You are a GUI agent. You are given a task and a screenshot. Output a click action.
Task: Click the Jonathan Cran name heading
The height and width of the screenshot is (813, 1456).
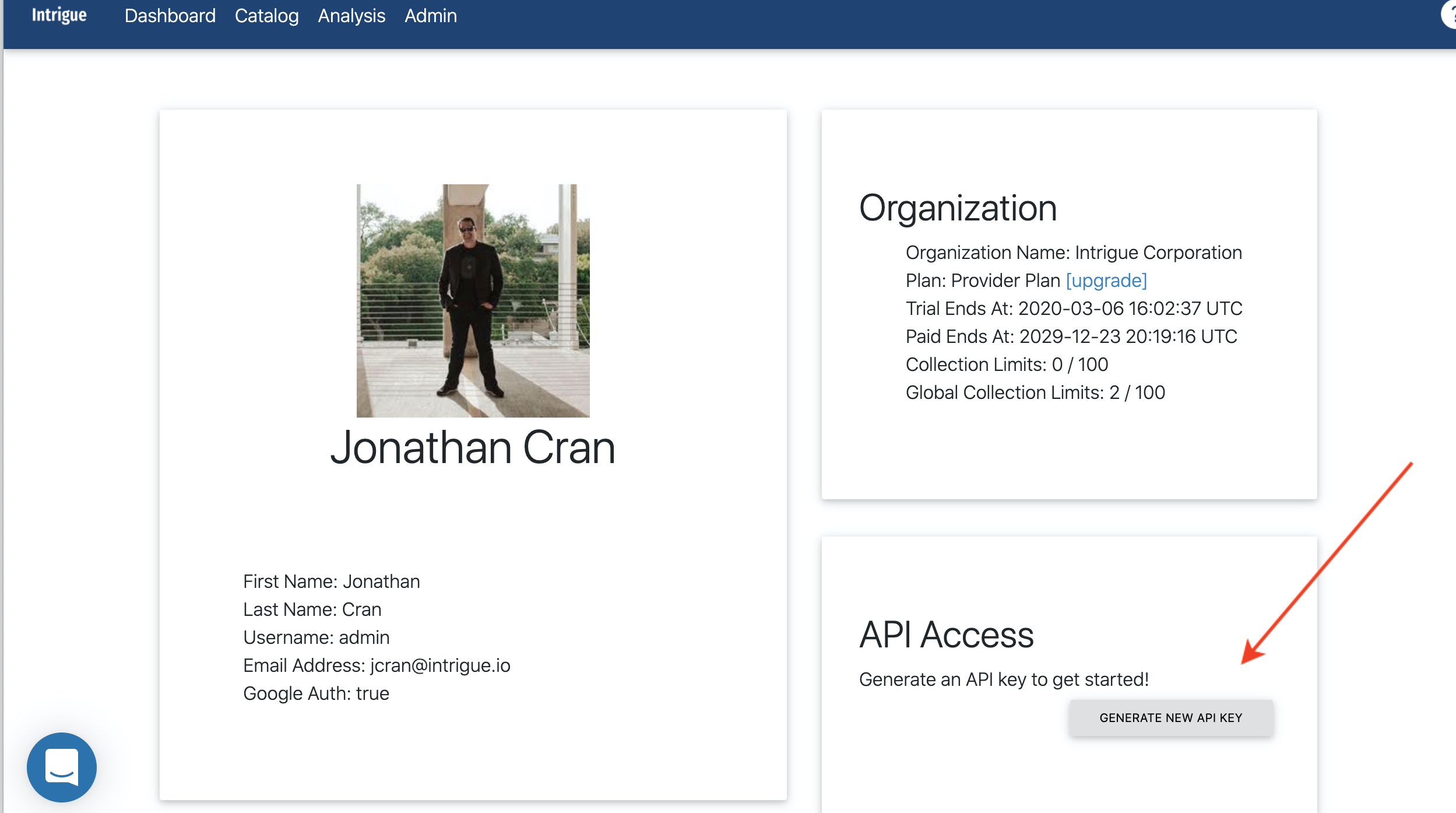point(473,447)
